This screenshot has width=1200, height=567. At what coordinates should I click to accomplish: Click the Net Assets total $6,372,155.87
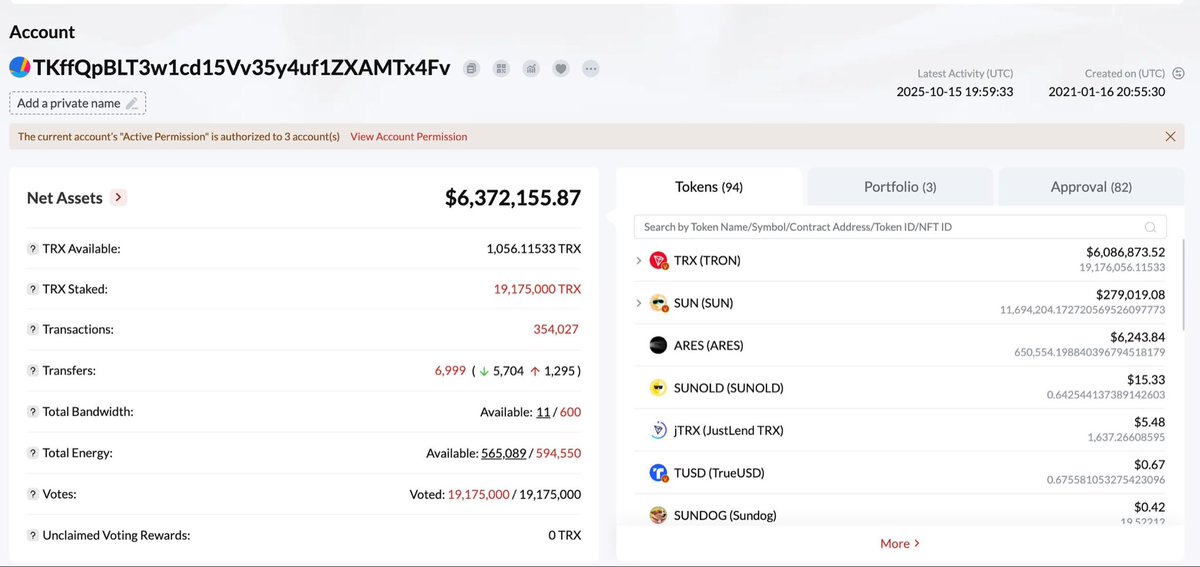(513, 198)
